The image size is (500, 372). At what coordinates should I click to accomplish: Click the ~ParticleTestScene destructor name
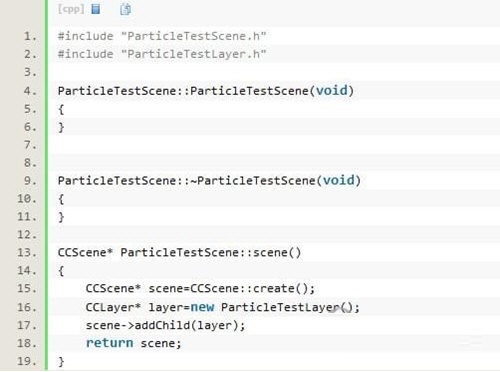point(253,180)
